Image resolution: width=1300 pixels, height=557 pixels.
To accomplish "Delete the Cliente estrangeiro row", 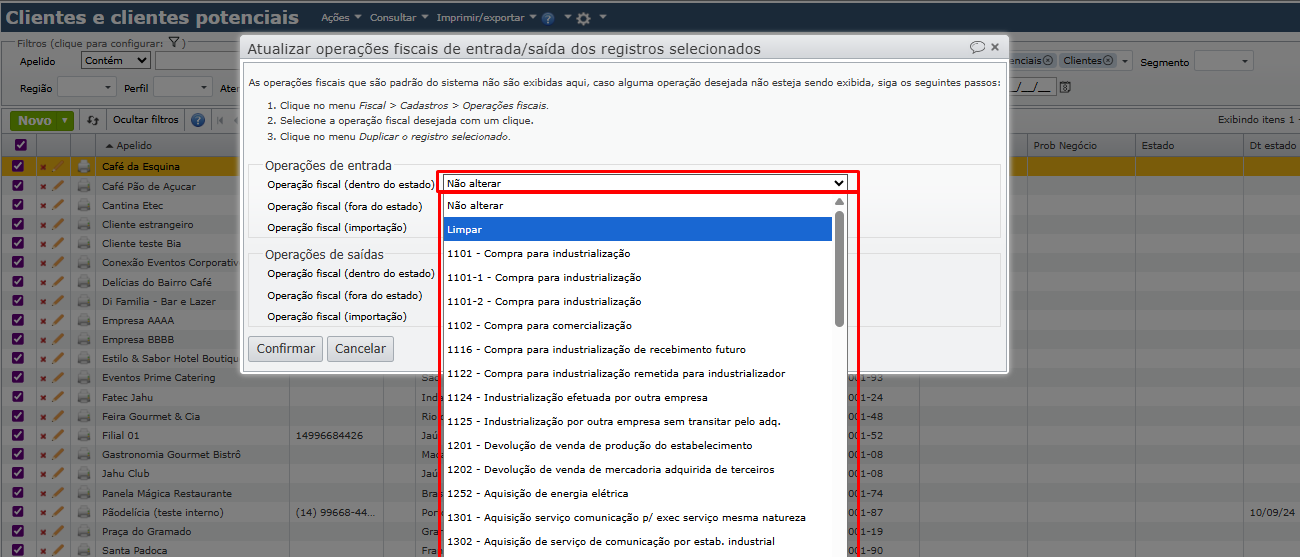I will point(43,225).
